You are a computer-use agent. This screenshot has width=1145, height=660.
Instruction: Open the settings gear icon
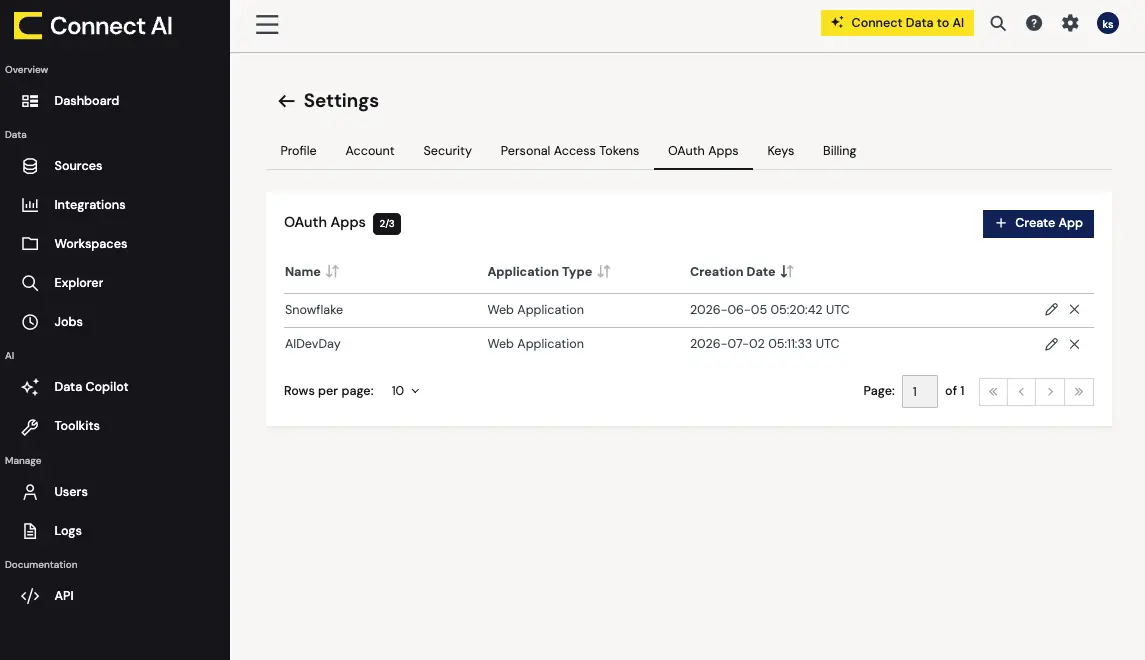click(x=1070, y=23)
